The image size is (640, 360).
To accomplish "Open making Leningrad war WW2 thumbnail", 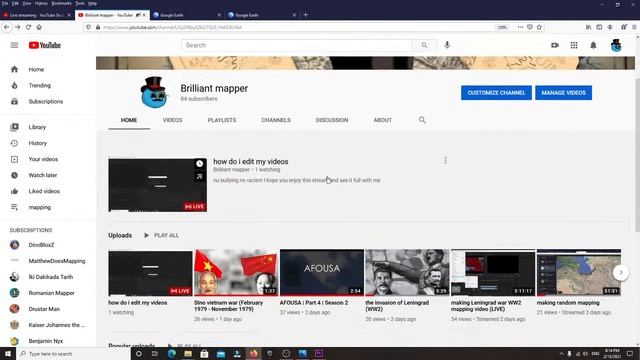I will pos(493,273).
